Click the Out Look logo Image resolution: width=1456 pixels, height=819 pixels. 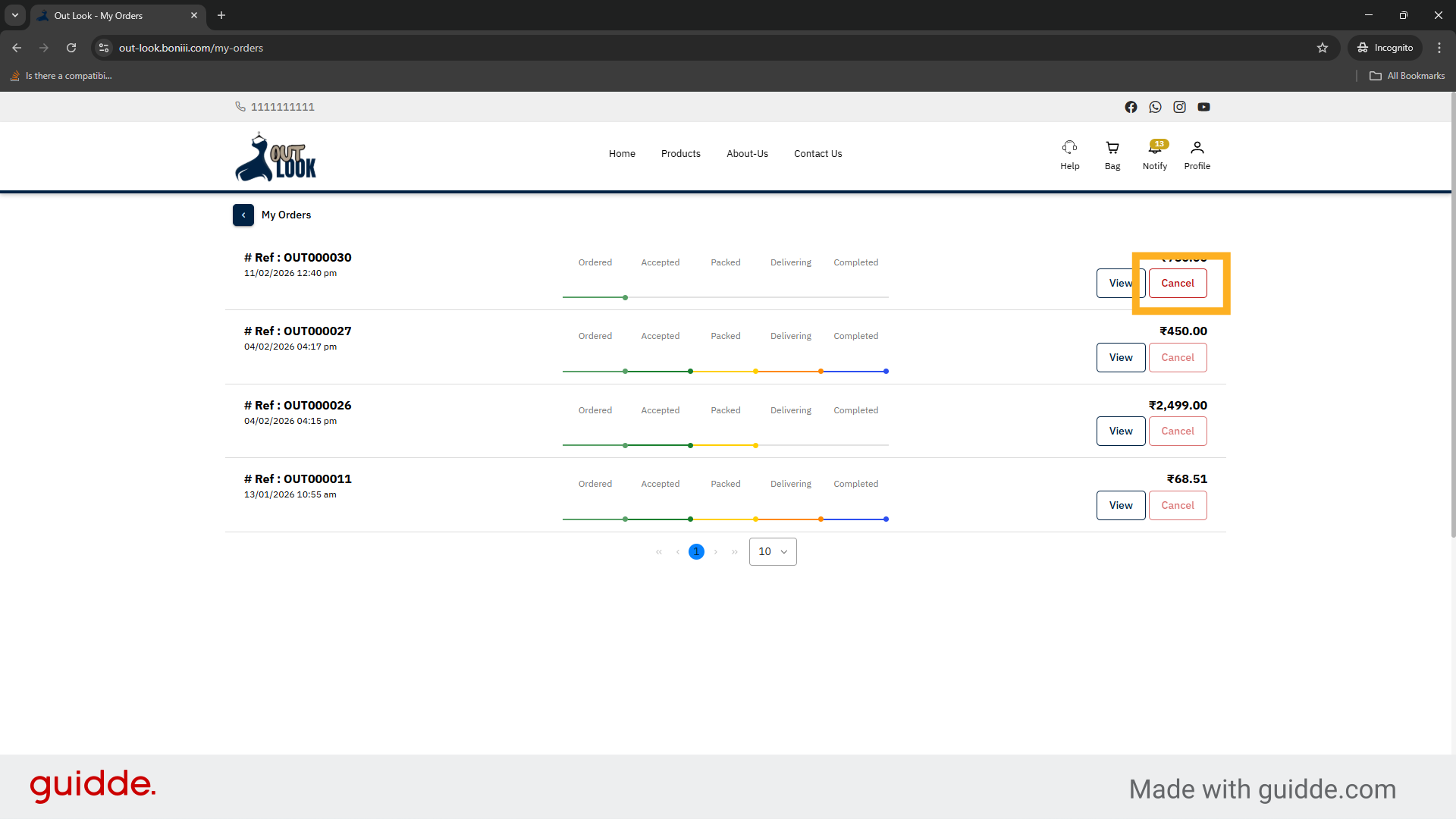pos(276,158)
